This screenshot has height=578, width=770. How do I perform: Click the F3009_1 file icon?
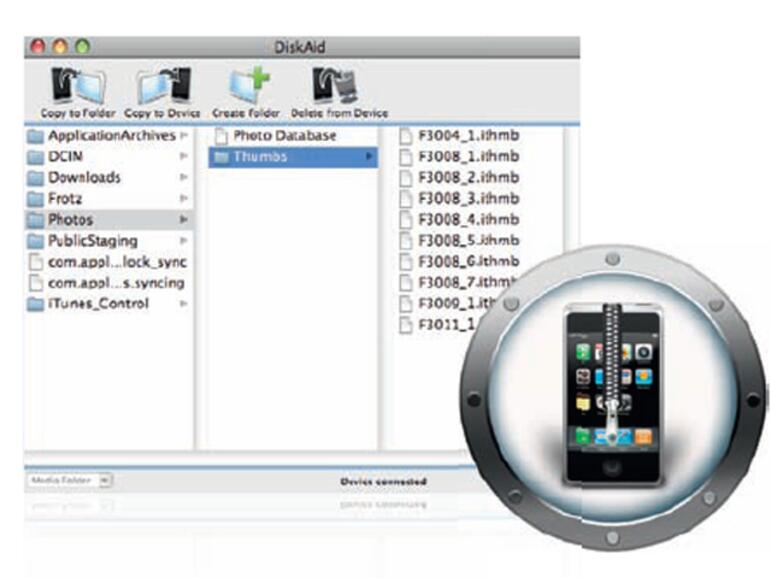[x=406, y=304]
